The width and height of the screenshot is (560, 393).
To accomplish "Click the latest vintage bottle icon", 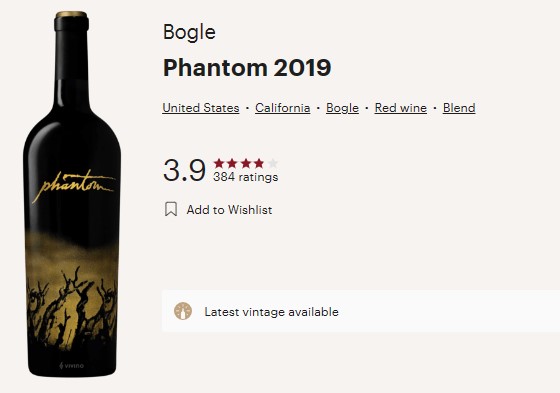I will tap(183, 311).
